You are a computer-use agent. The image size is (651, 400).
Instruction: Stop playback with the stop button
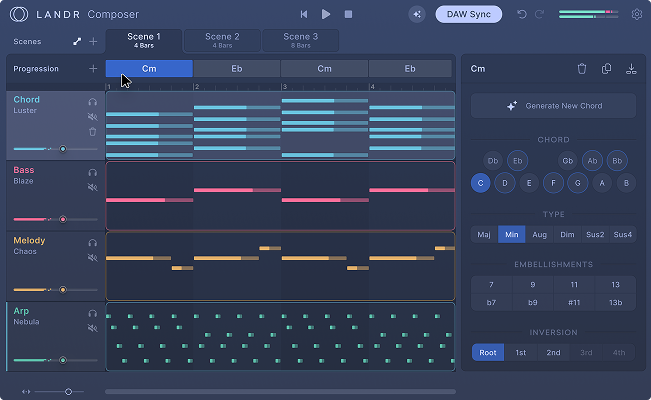(348, 14)
